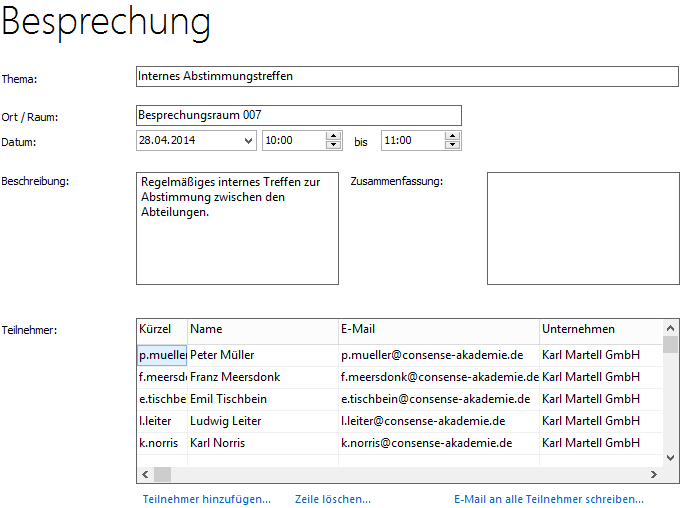The image size is (686, 508).
Task: Click the Thema text field
Action: [x=406, y=76]
